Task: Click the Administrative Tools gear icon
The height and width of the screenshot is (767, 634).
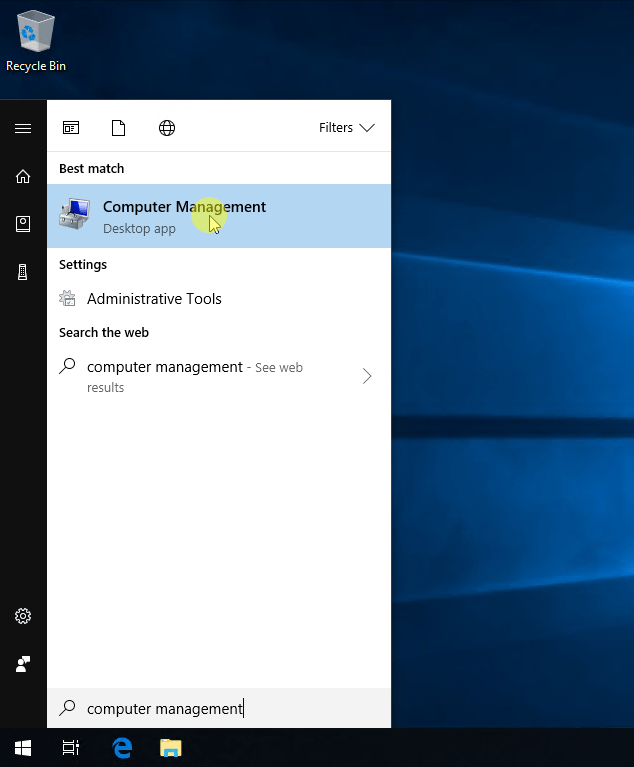Action: 68,298
